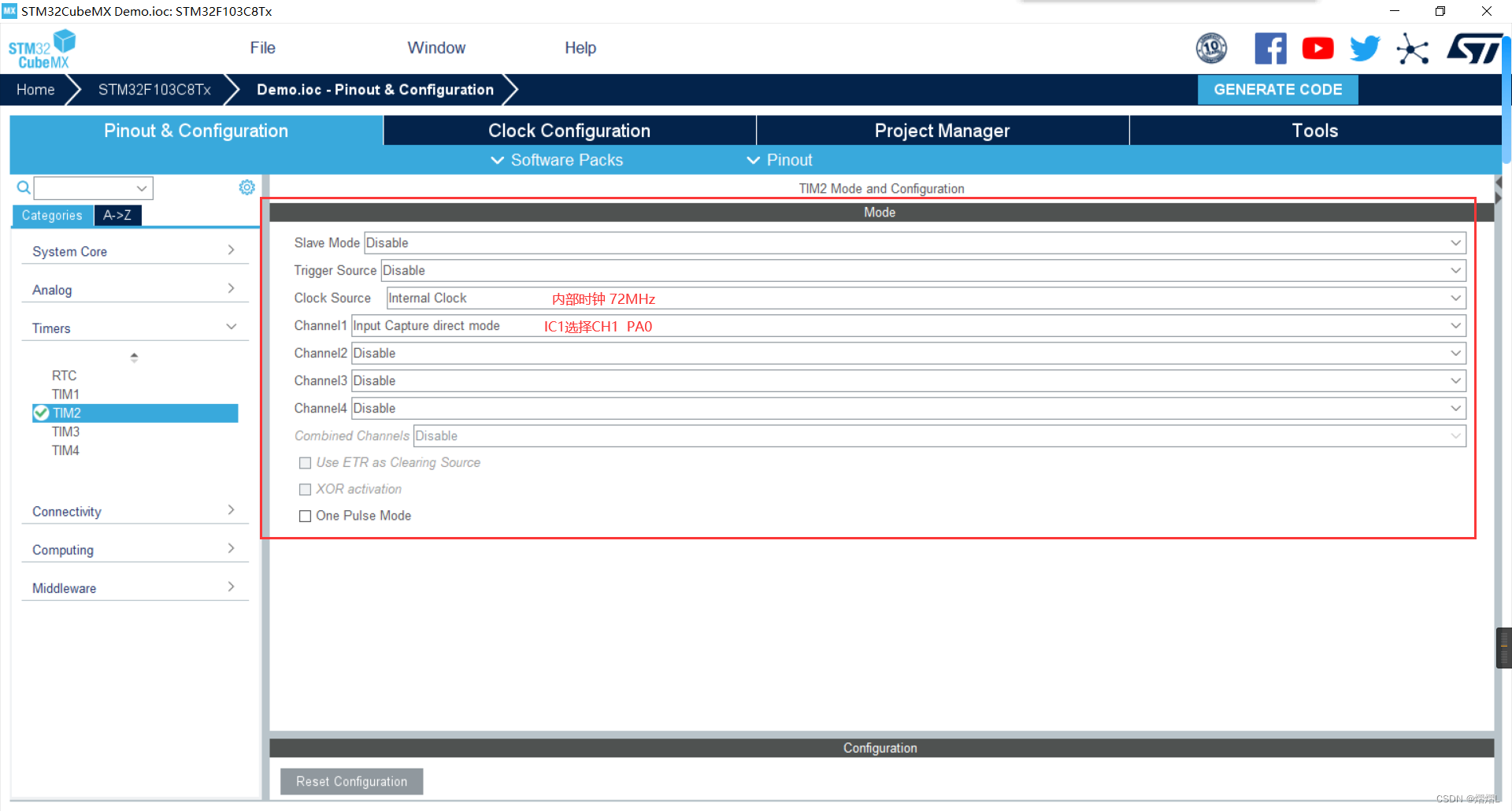Open the Help menu
This screenshot has height=811, width=1512.
pyautogui.click(x=580, y=48)
